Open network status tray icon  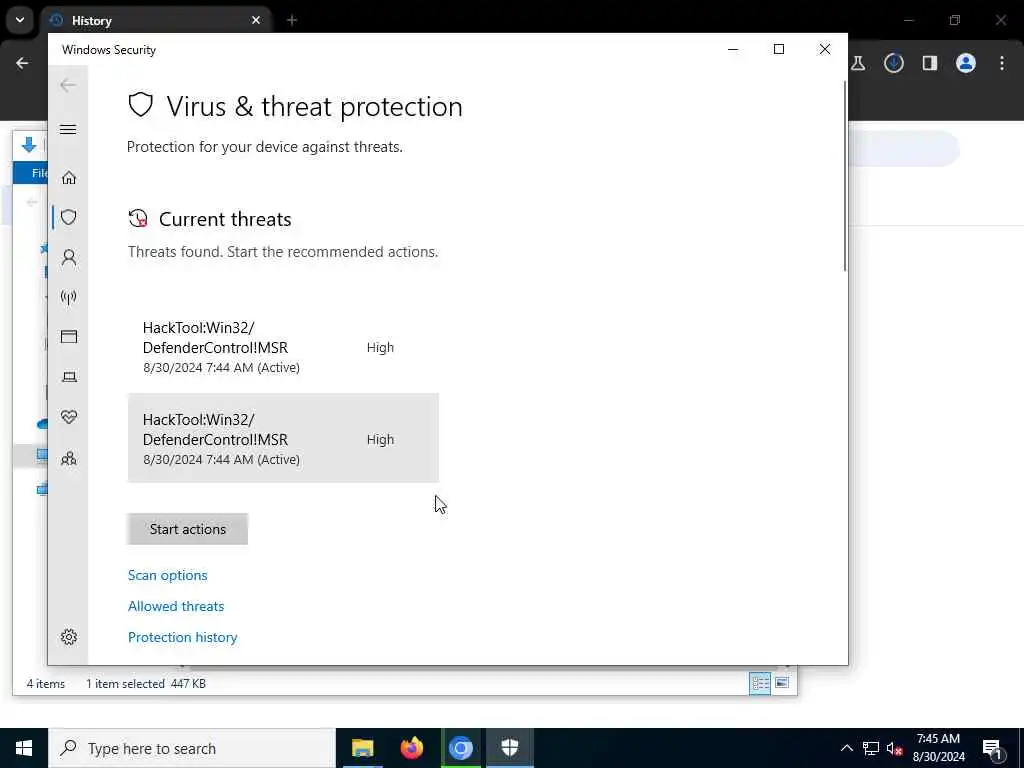(871, 748)
